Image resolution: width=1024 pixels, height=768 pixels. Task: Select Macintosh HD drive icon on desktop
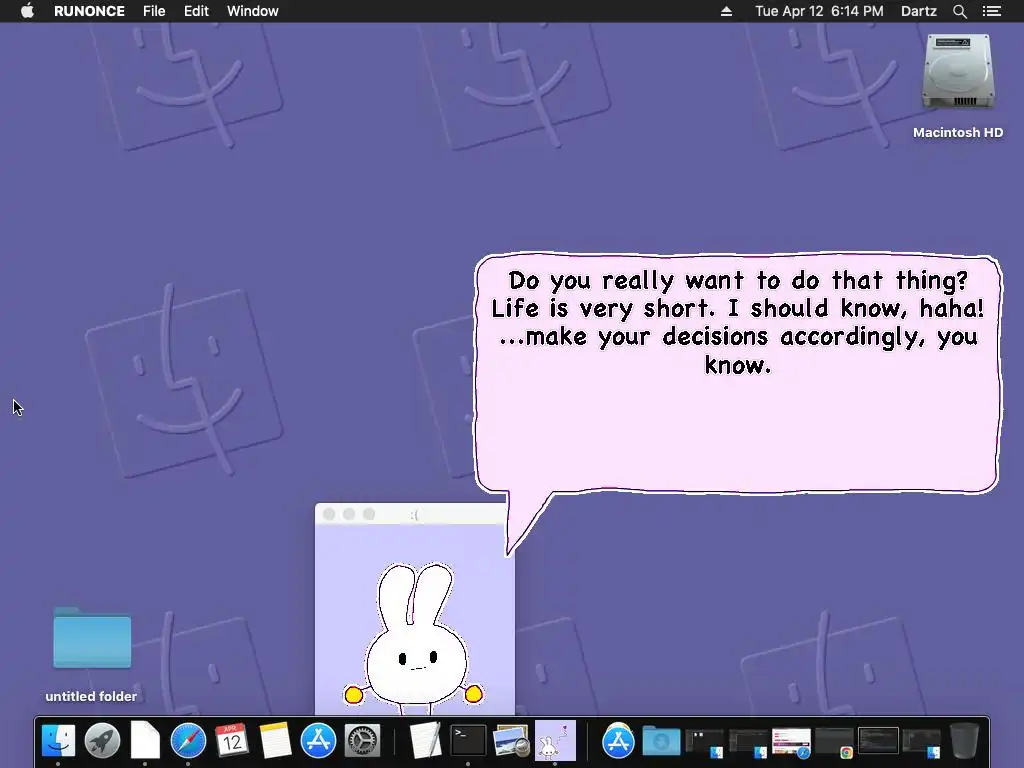[x=958, y=72]
